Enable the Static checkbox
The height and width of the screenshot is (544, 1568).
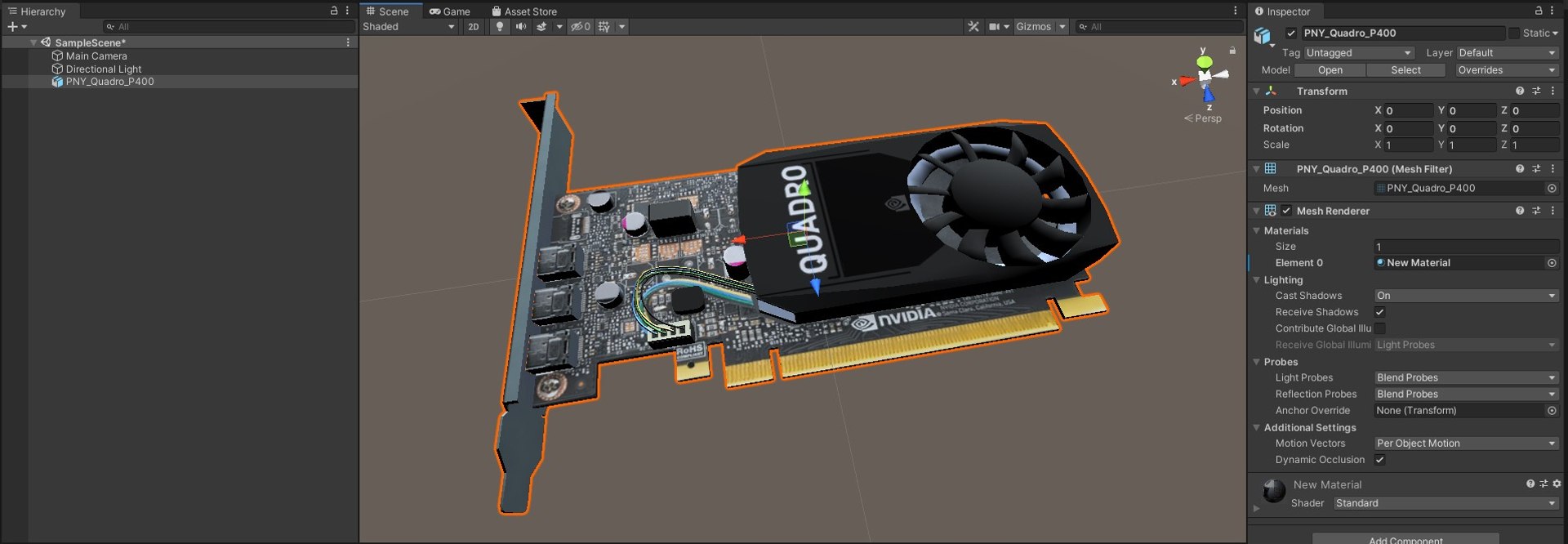(x=1514, y=33)
